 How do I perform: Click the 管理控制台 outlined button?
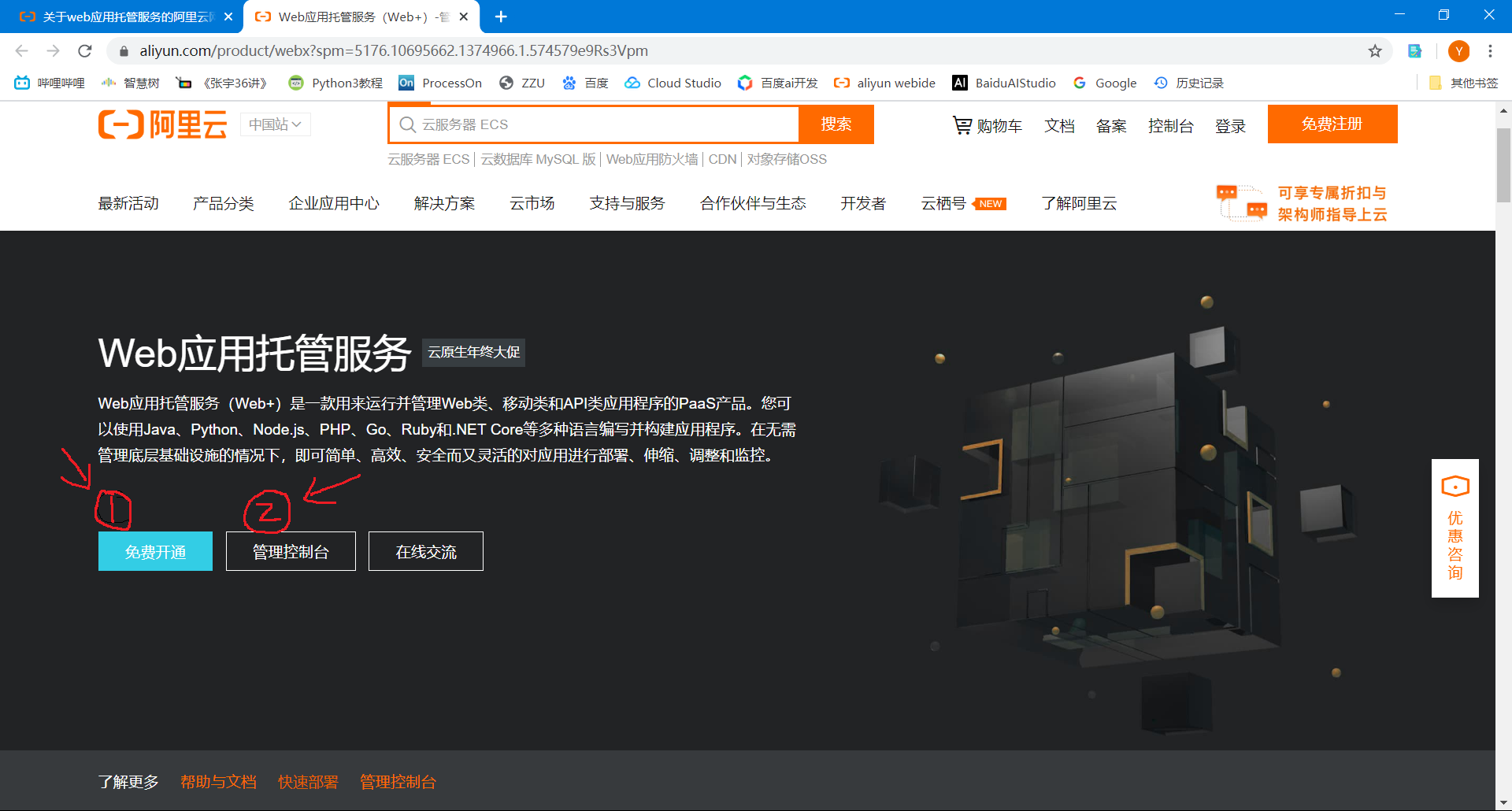coord(291,551)
